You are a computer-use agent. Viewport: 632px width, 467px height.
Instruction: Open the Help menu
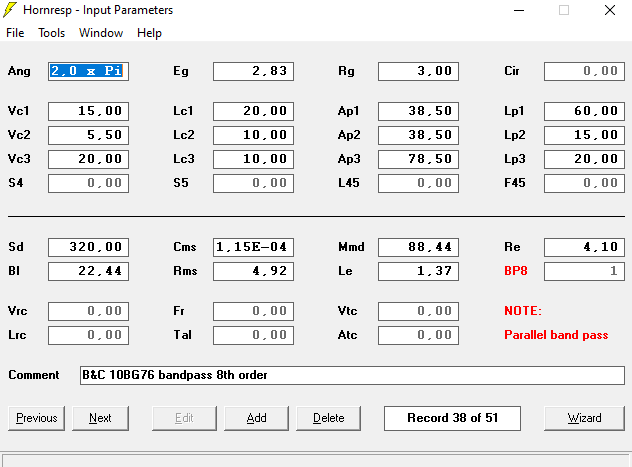coord(149,33)
